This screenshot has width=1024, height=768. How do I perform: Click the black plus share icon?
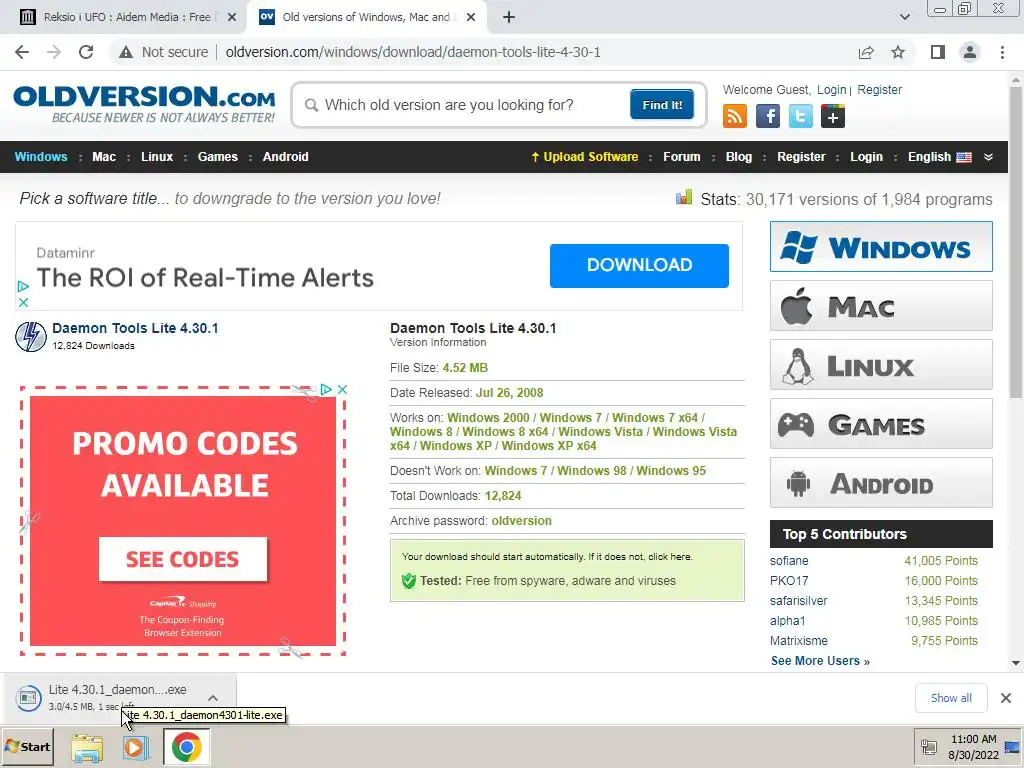(833, 116)
